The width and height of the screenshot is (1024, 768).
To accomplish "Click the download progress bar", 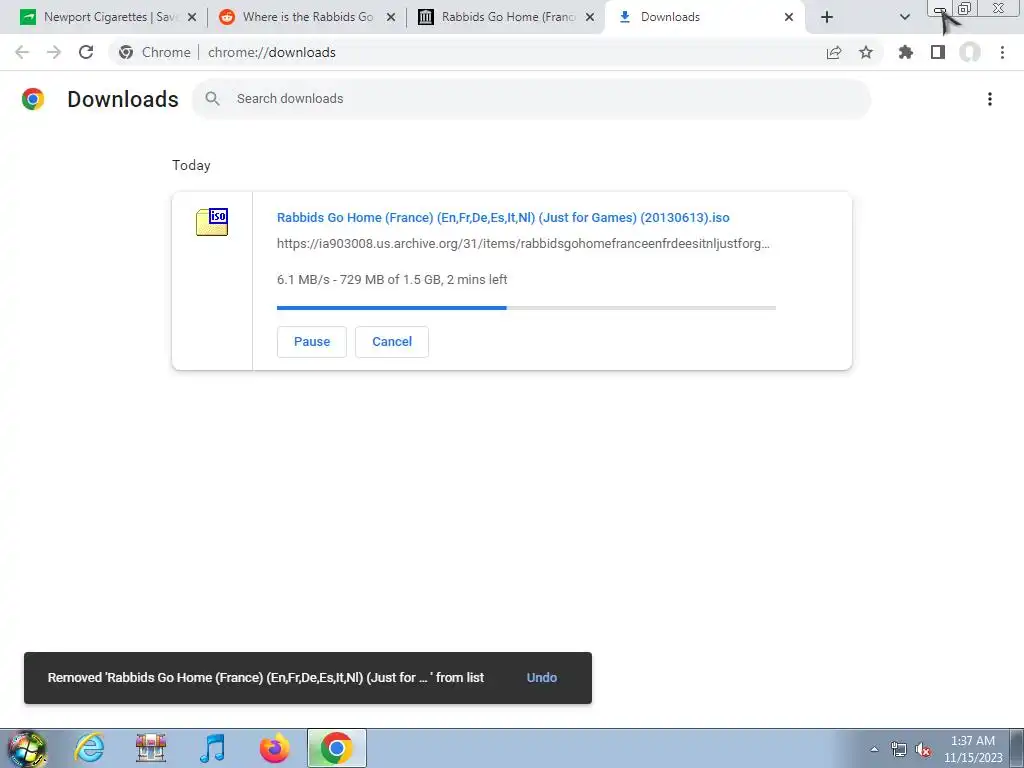I will [x=526, y=308].
